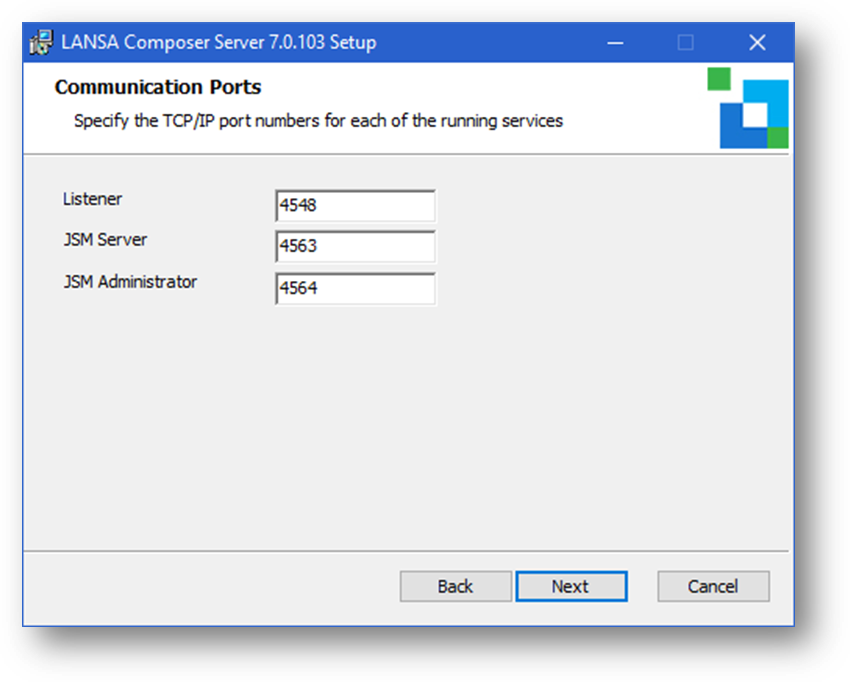The width and height of the screenshot is (850, 682).
Task: Click the installer icon in the title bar
Action: tap(42, 43)
